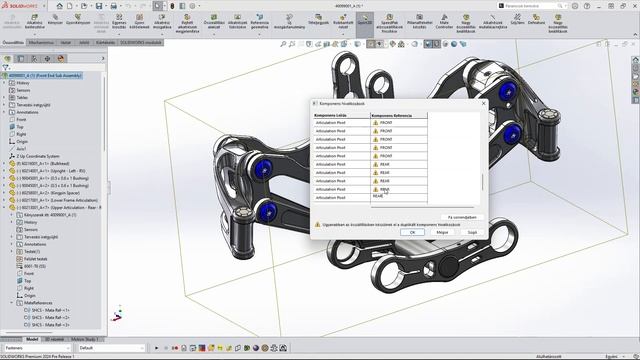Open the Default configuration dropdown

pyautogui.click(x=111, y=348)
